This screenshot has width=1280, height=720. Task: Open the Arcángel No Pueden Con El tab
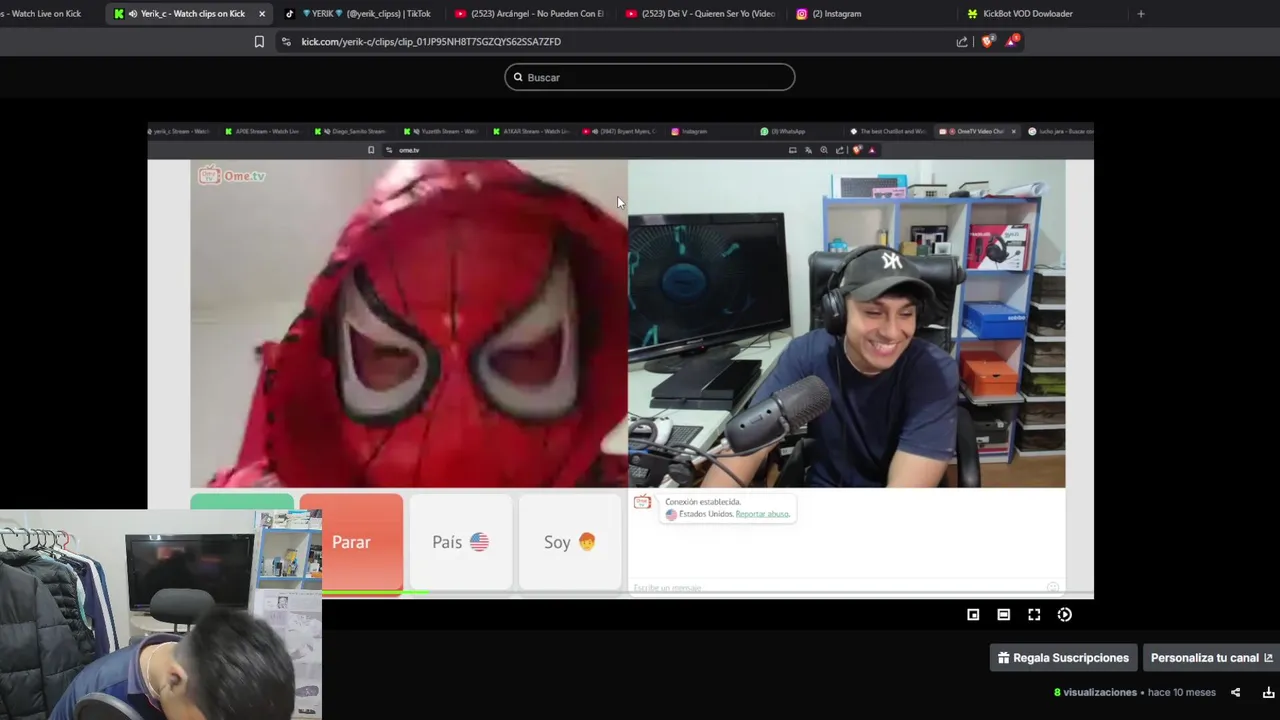click(531, 14)
